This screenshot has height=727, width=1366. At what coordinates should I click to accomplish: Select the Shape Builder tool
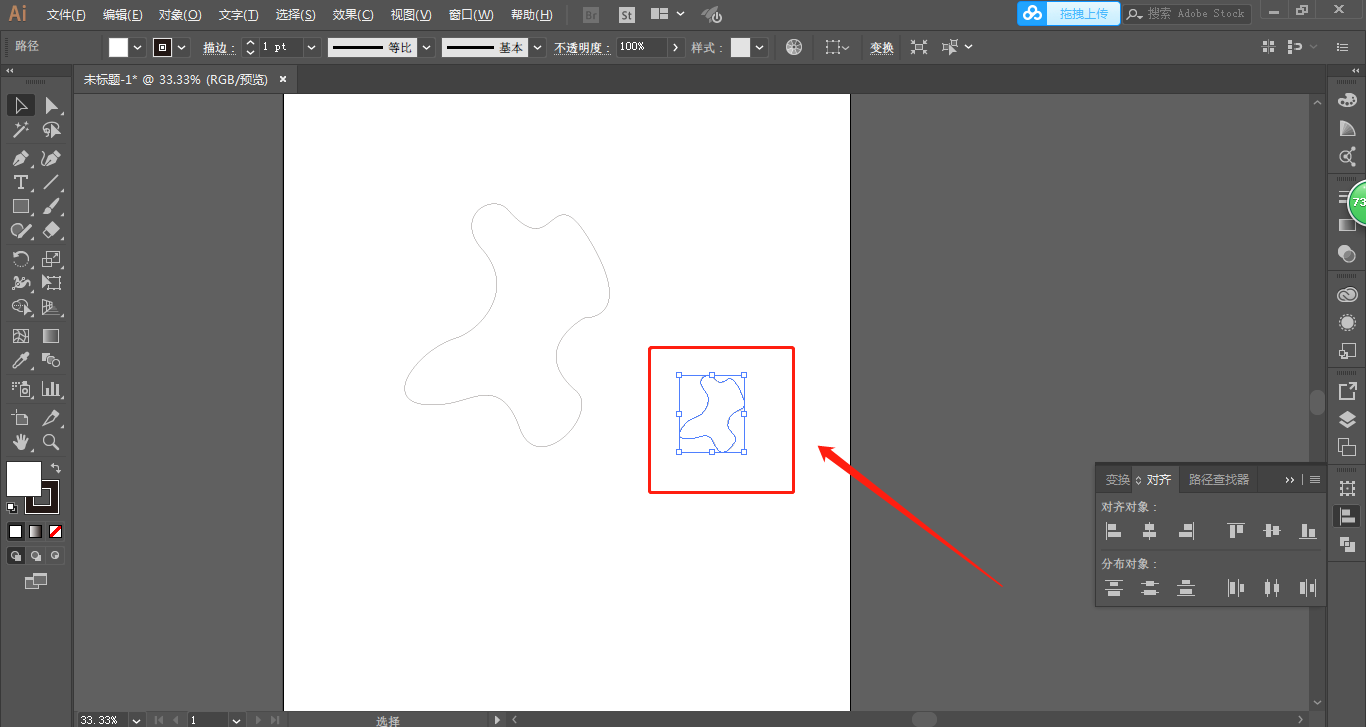click(x=21, y=307)
